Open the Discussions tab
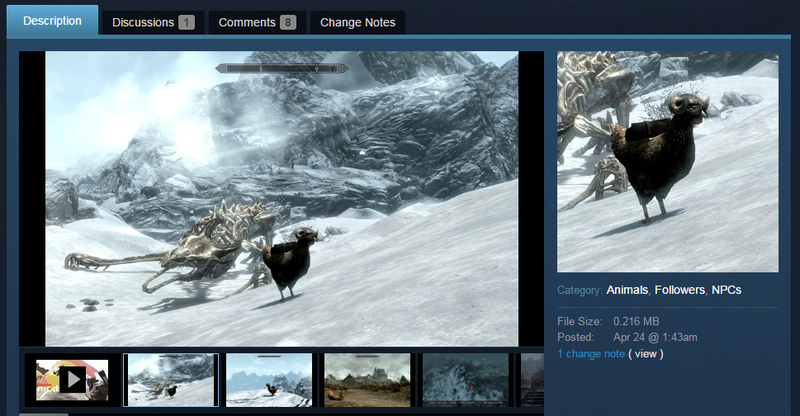 point(153,22)
